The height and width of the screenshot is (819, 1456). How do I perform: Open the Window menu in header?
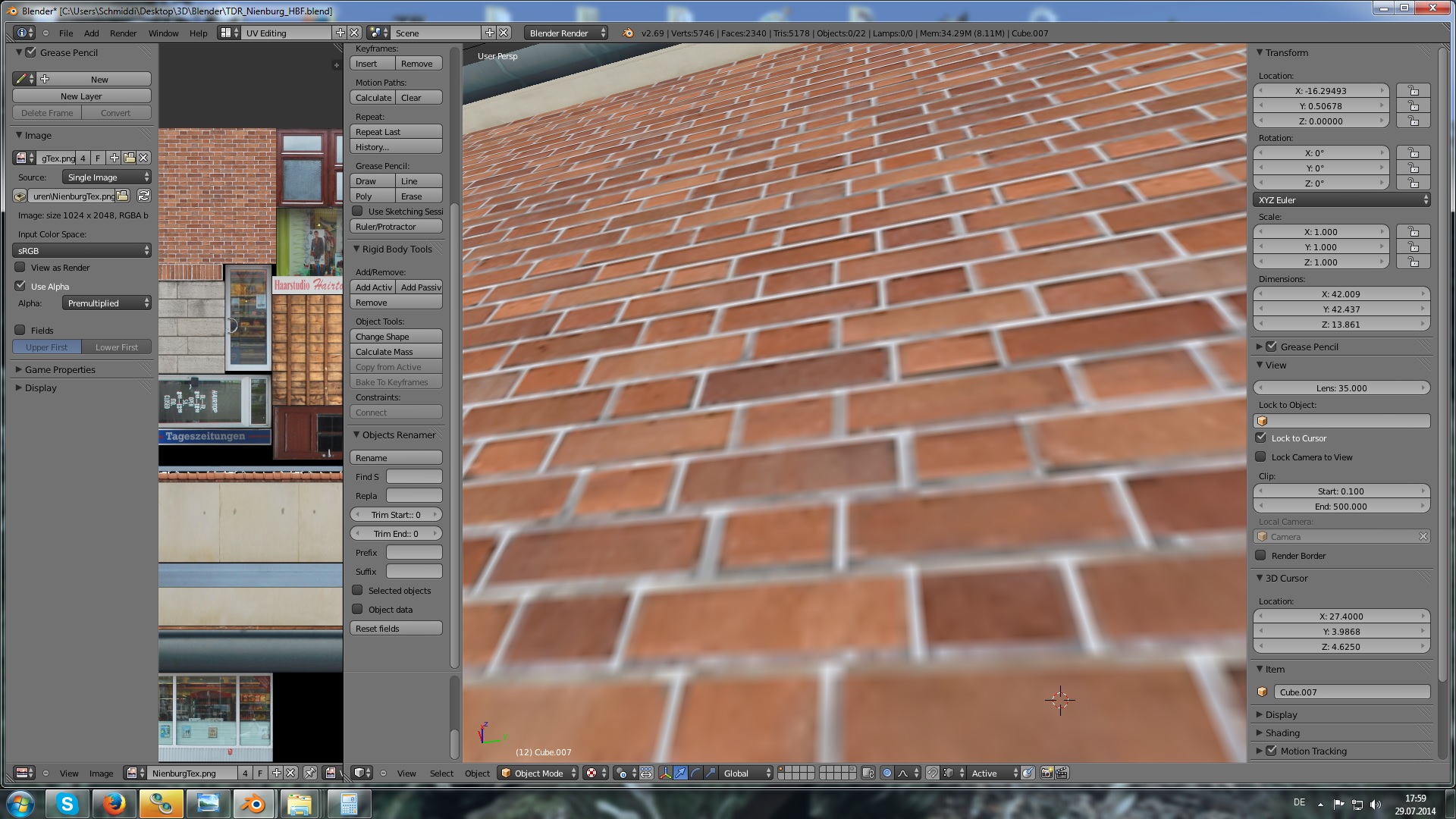click(x=163, y=33)
